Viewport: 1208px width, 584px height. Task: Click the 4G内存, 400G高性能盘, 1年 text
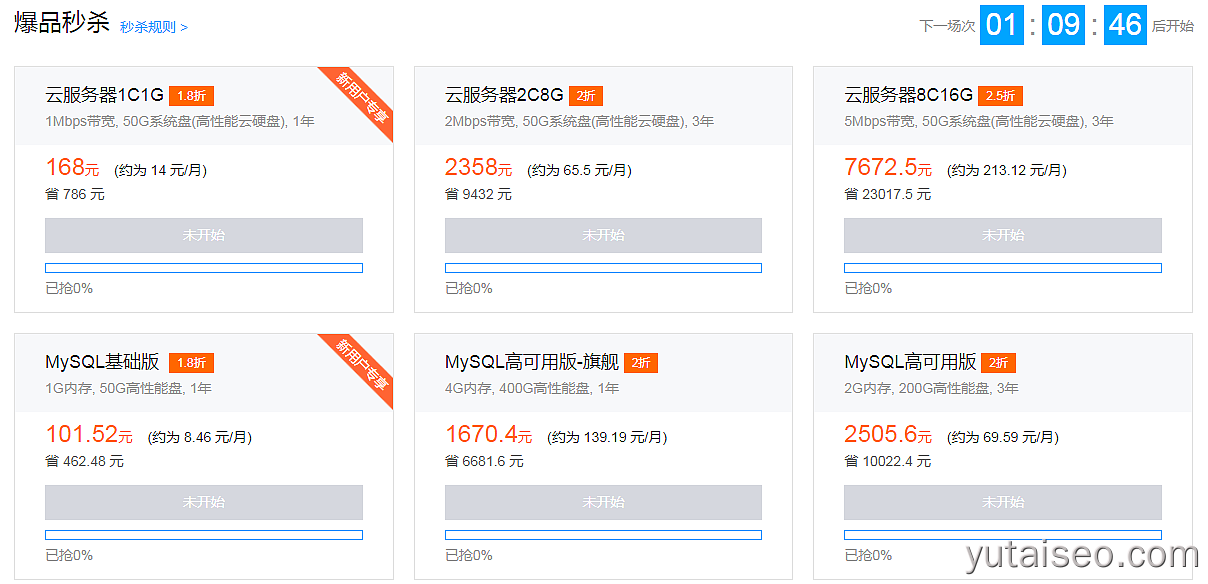point(532,388)
